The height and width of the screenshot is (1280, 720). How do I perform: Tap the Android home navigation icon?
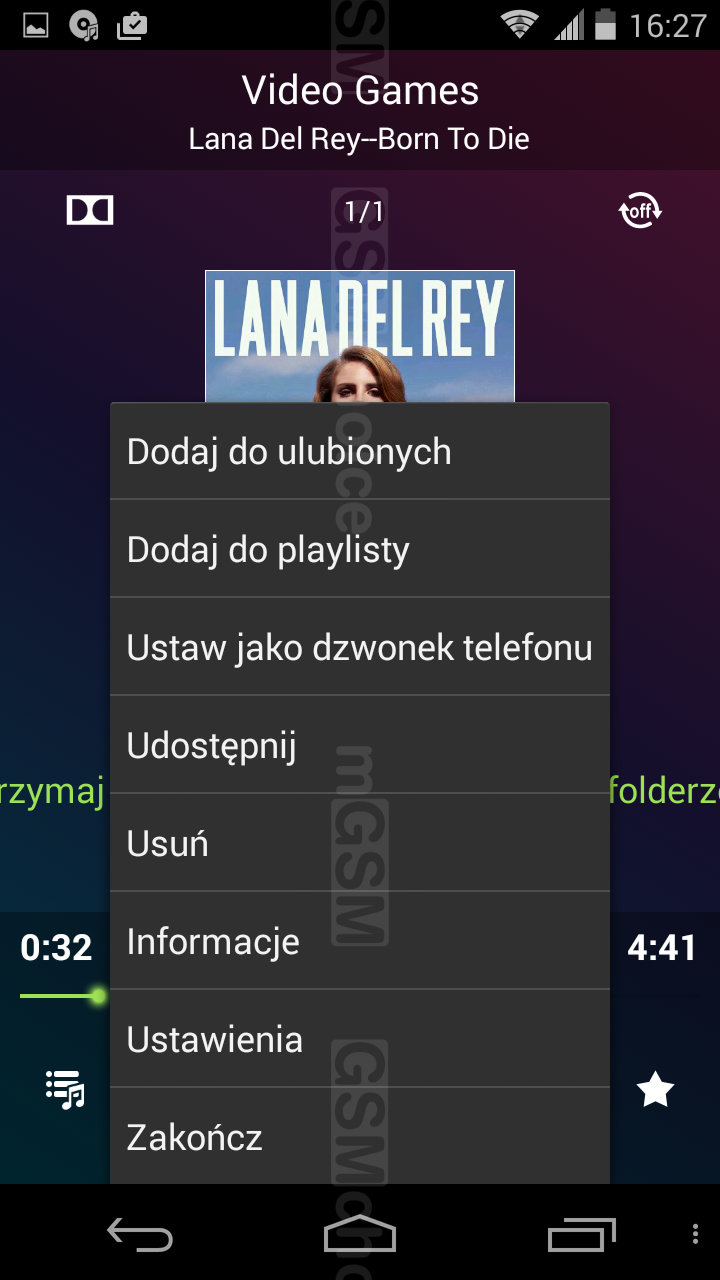click(x=360, y=1233)
